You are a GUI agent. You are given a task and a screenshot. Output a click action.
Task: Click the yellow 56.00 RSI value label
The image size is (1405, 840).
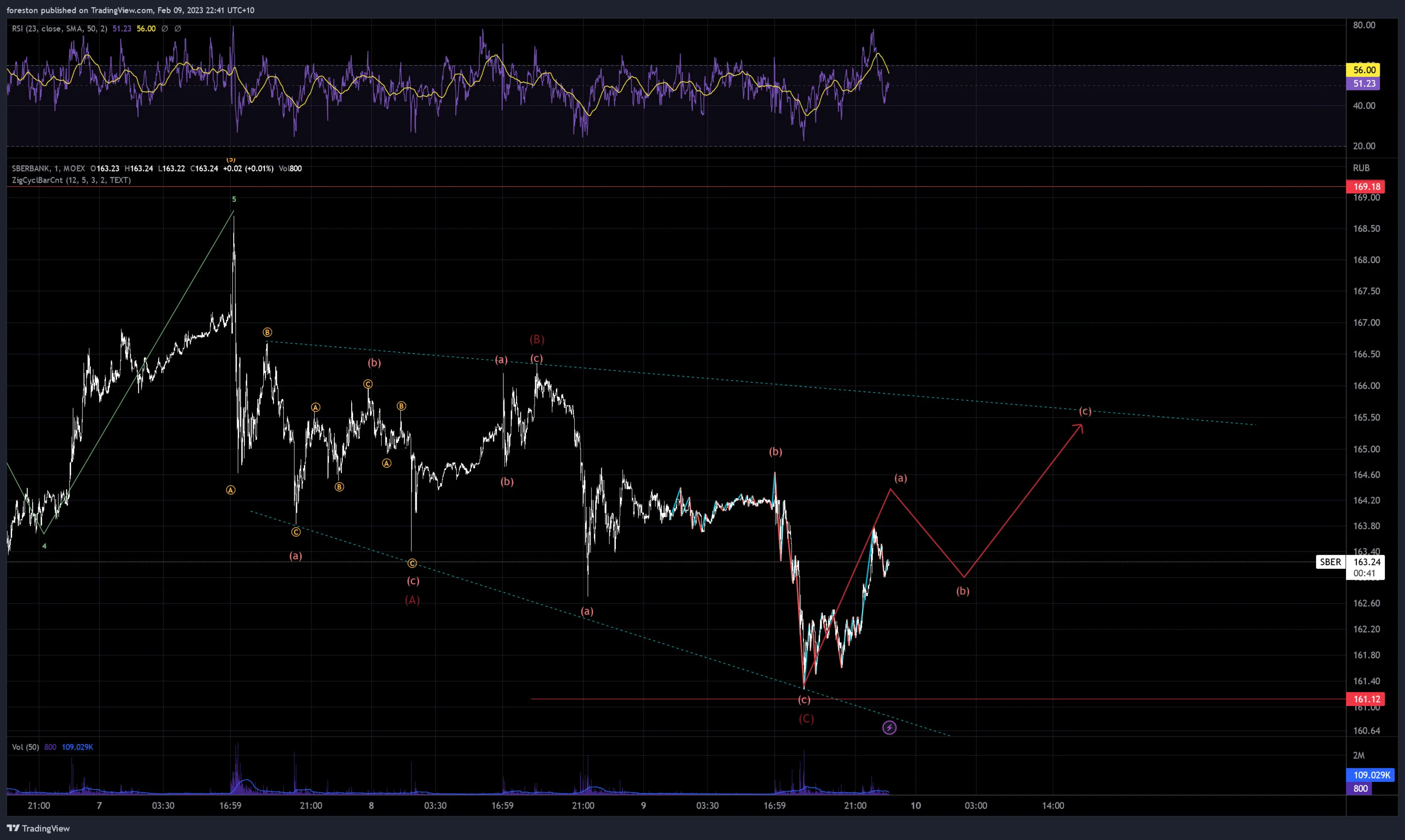click(x=1363, y=70)
